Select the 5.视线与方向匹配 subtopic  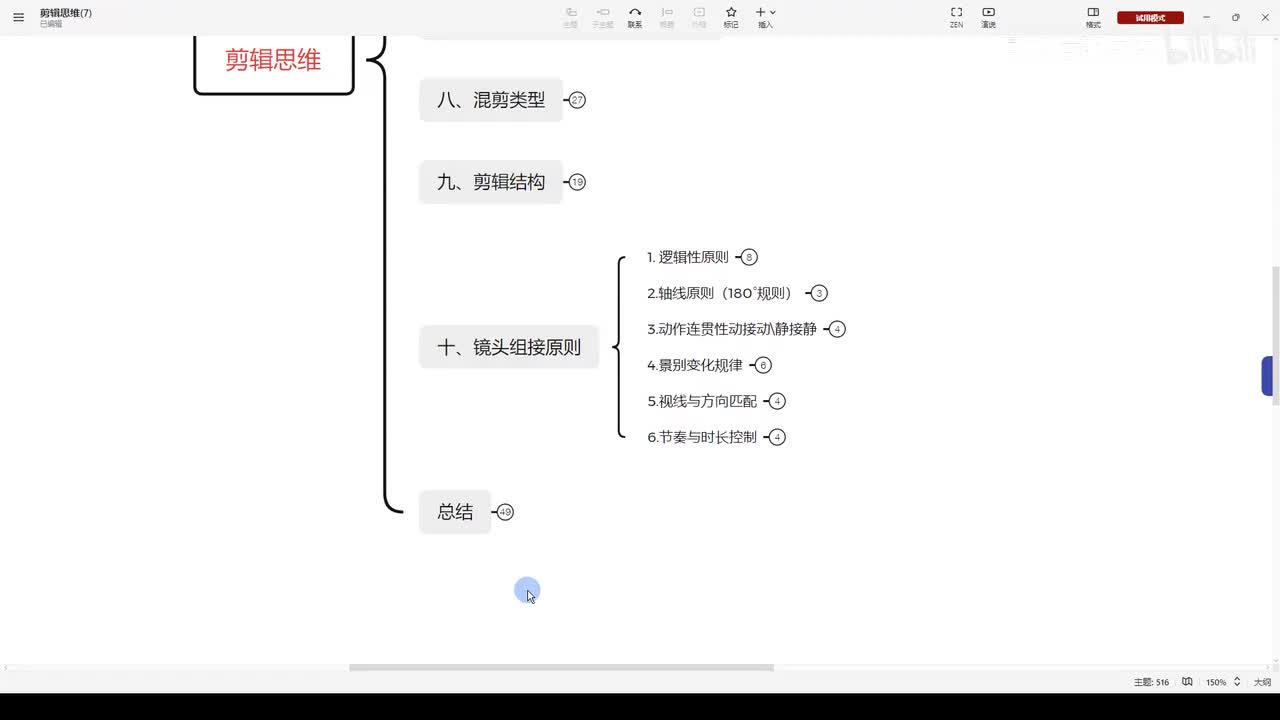[702, 401]
